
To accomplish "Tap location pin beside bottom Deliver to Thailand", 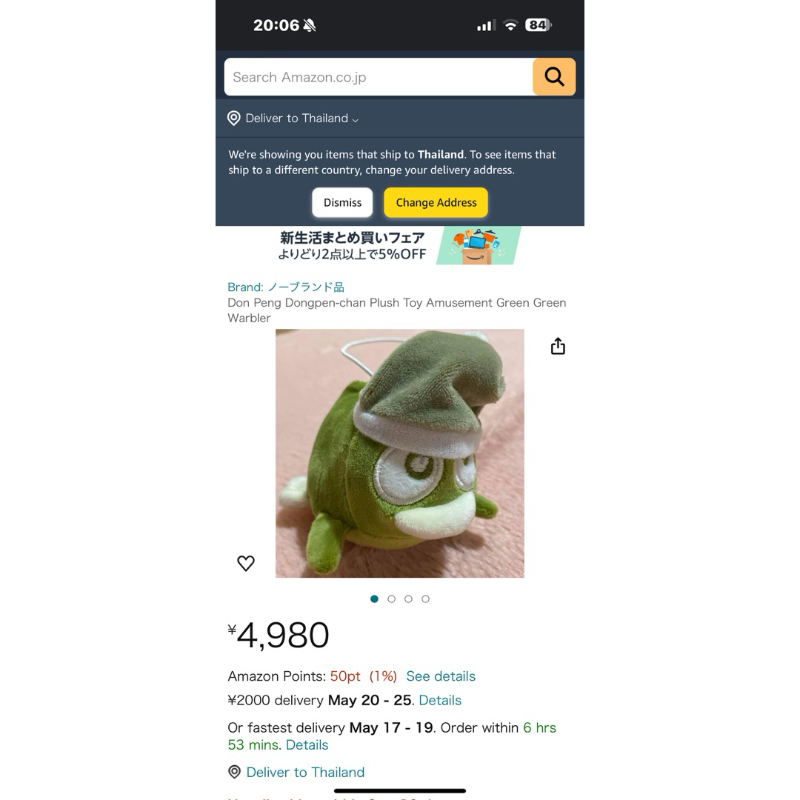I will (234, 772).
